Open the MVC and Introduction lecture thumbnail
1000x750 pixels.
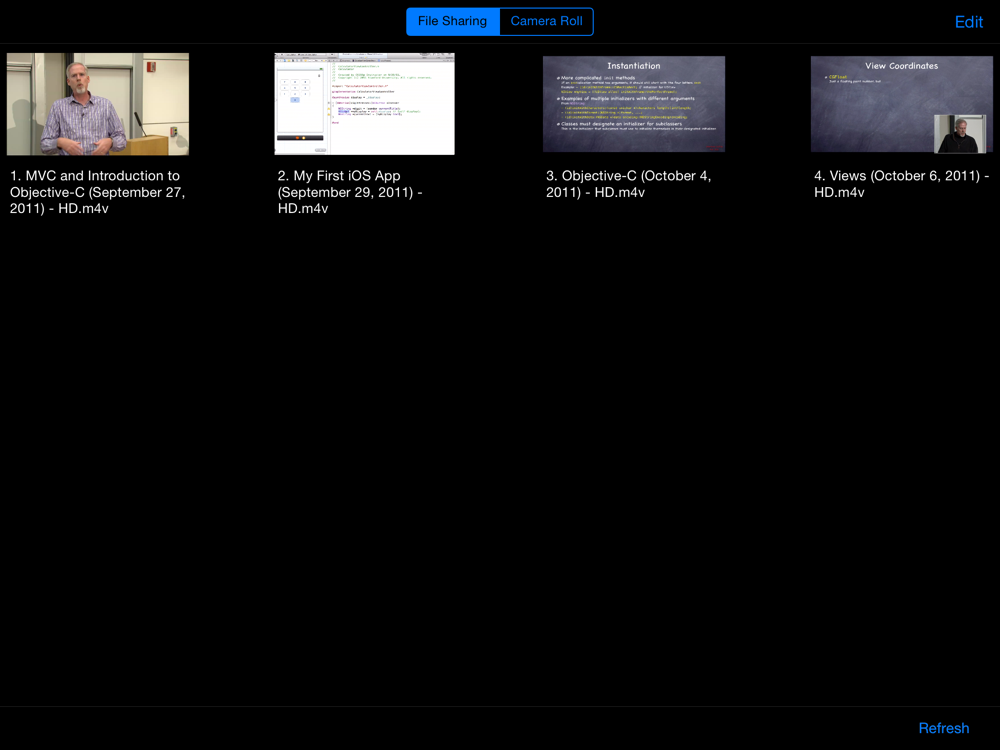pos(98,104)
